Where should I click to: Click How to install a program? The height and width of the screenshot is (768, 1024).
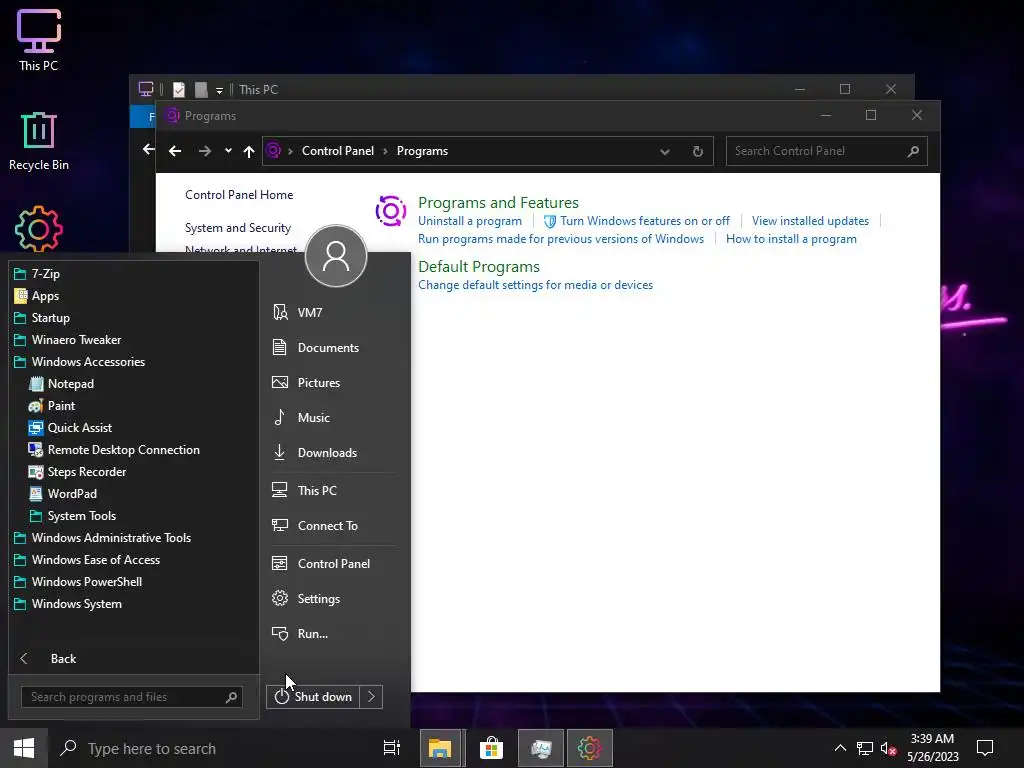point(792,239)
